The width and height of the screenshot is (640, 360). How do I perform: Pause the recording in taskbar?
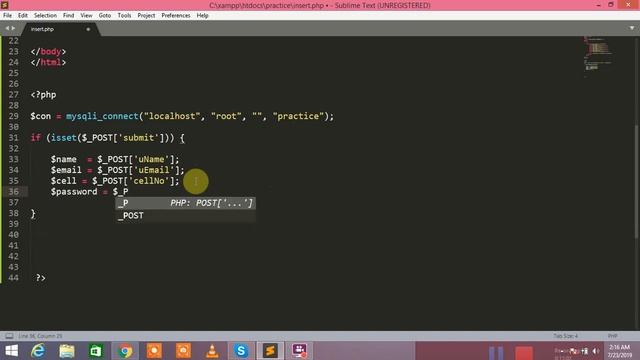496,352
